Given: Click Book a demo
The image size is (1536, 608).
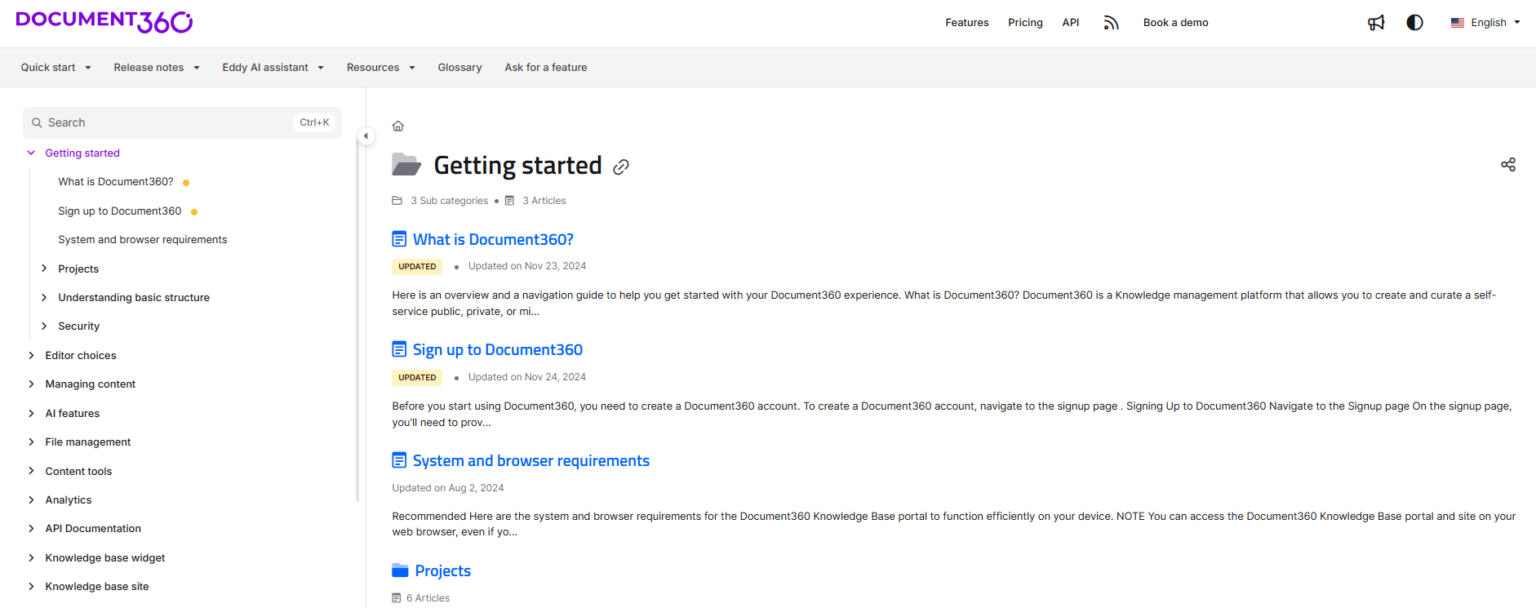Looking at the screenshot, I should click(1175, 22).
